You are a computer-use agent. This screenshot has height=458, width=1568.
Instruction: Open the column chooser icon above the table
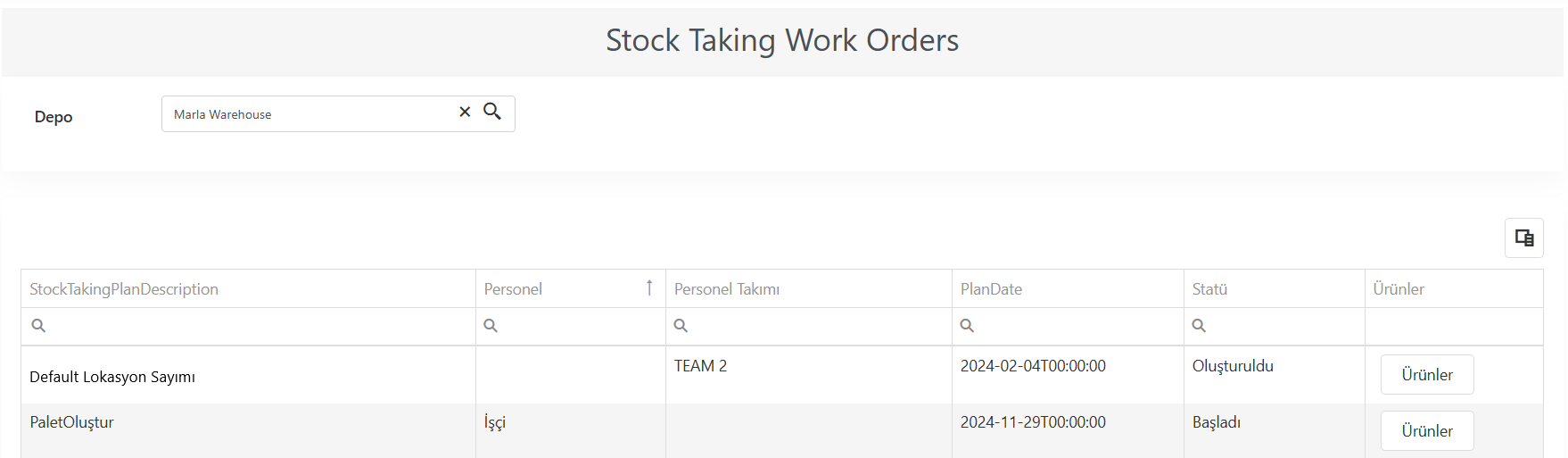pyautogui.click(x=1524, y=237)
